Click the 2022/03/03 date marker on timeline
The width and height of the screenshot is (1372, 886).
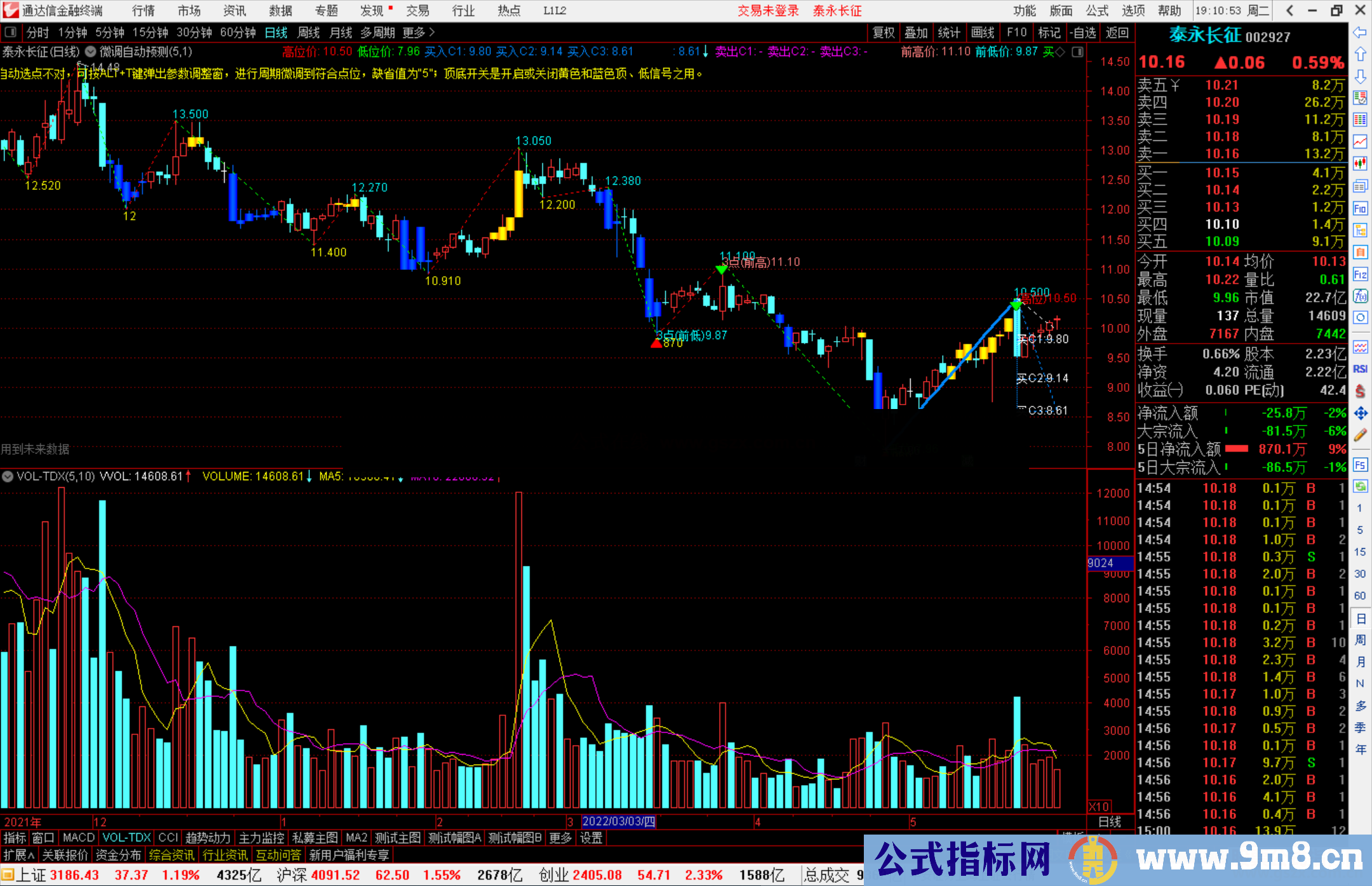pos(618,821)
